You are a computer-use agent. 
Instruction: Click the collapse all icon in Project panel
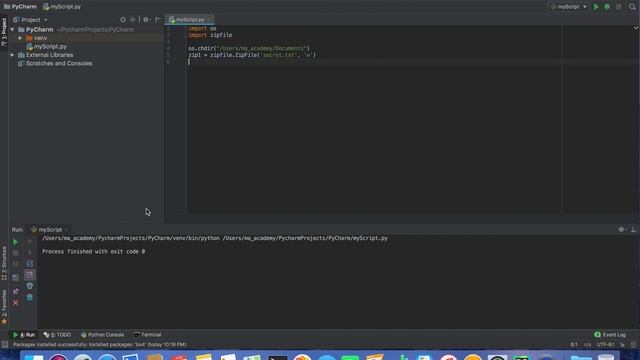click(133, 20)
